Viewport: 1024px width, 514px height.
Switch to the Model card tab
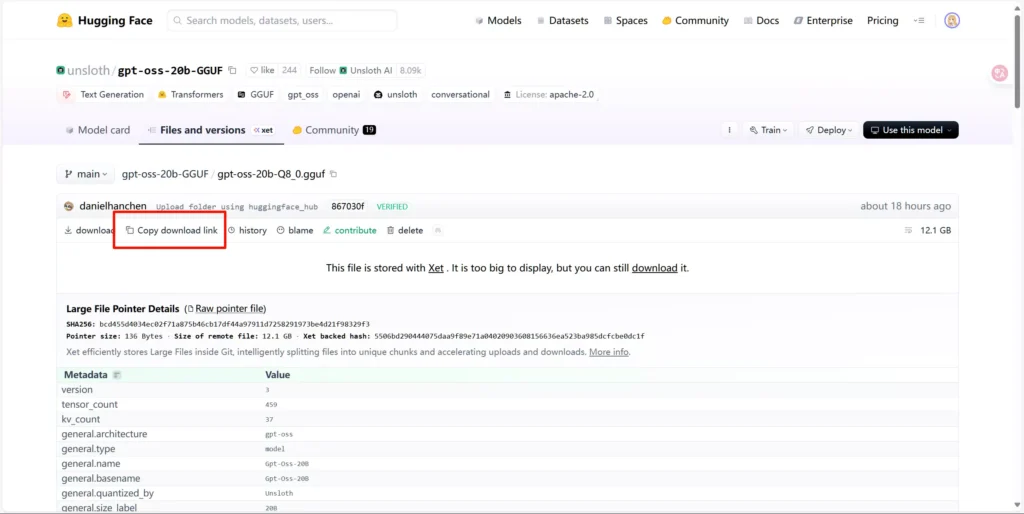[x=97, y=130]
